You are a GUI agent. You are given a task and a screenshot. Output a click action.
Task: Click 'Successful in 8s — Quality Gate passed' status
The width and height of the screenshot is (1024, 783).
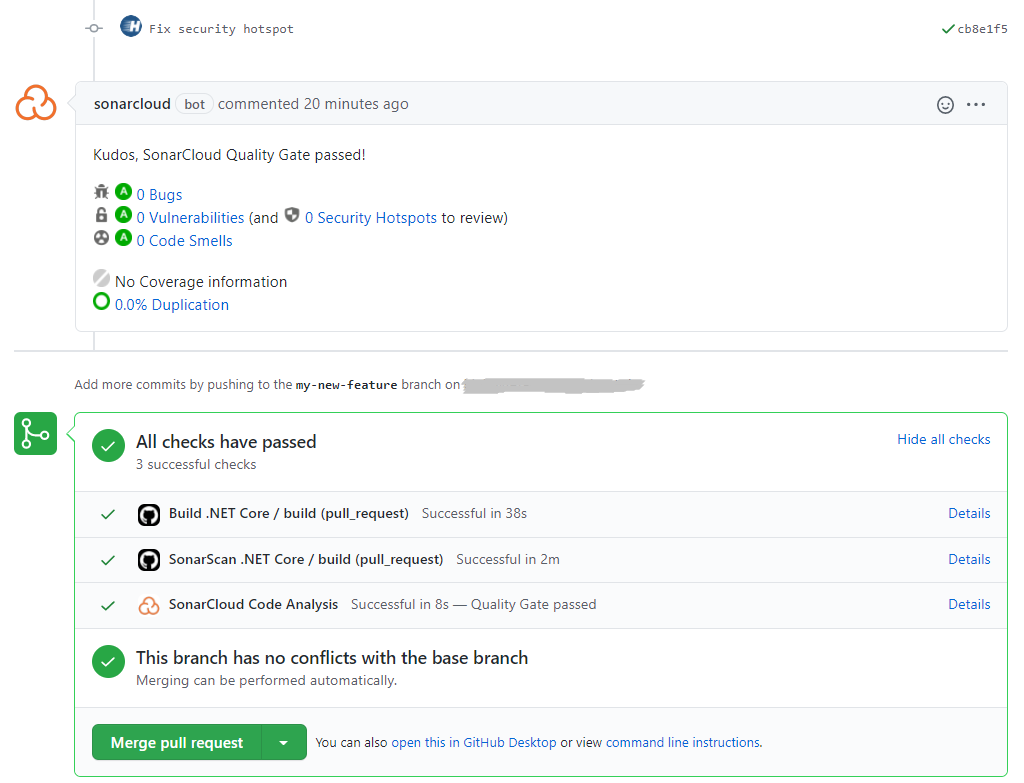coord(473,604)
